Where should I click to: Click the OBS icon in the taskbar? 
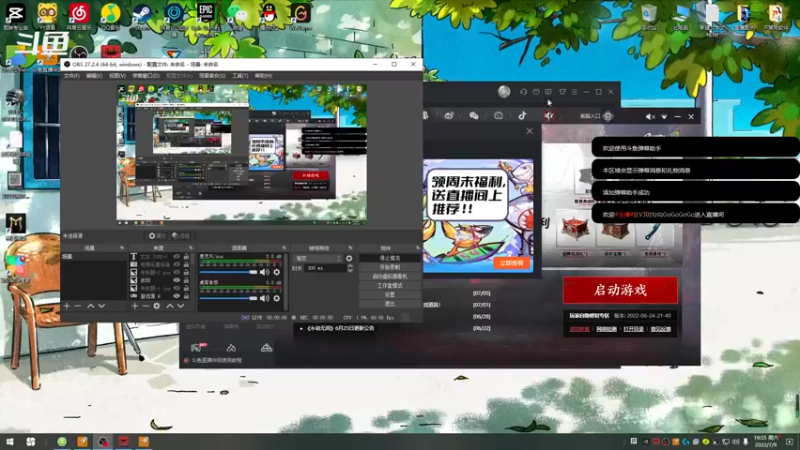coord(103,442)
